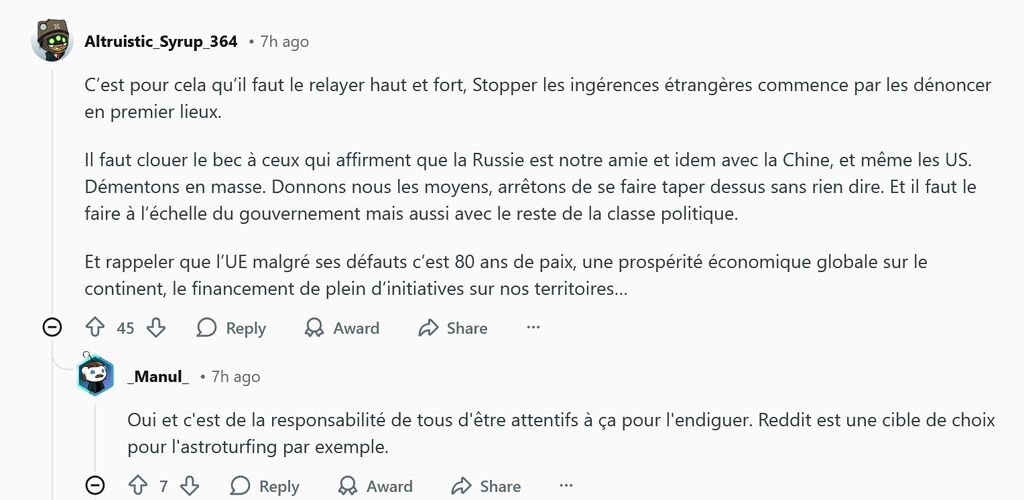The height and width of the screenshot is (500, 1024).
Task: Reply to Altruistic_Syrup_364's comment
Action: pos(231,328)
